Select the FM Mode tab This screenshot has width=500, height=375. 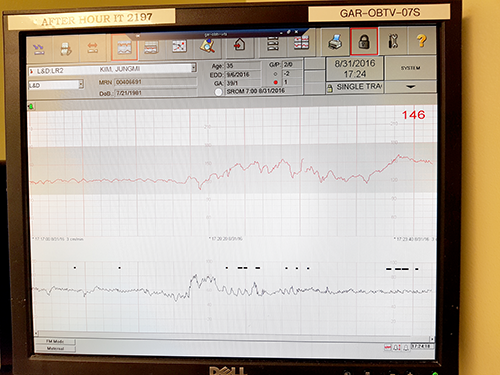(55, 342)
